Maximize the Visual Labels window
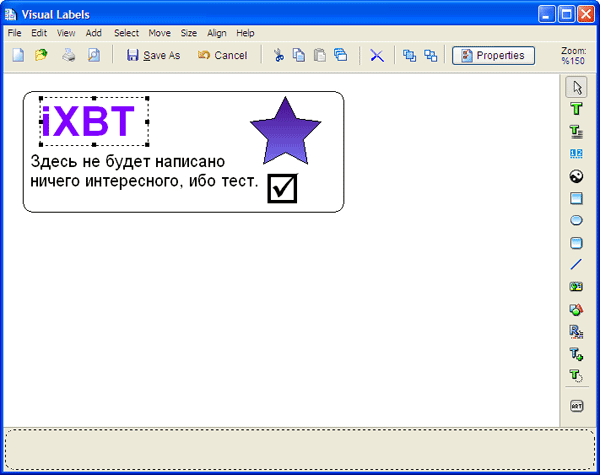Viewport: 600px width, 475px height. coord(566,15)
